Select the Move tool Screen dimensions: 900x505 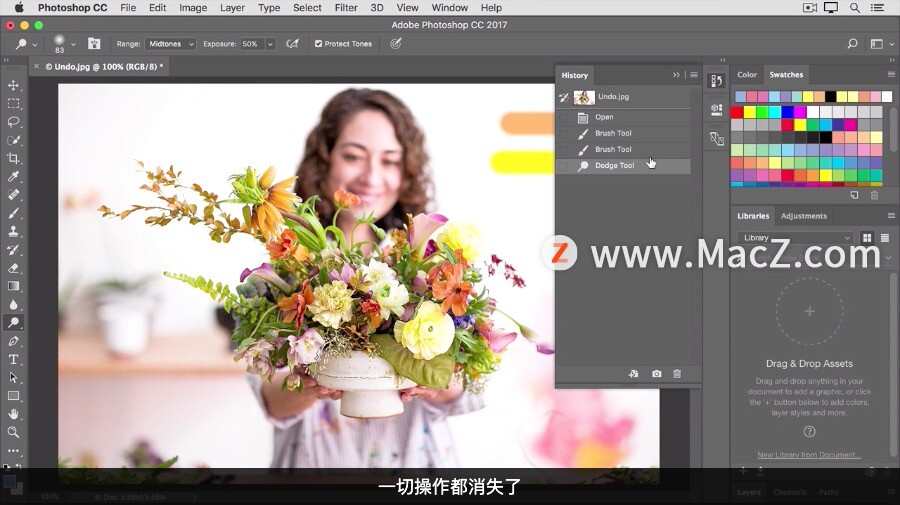13,85
